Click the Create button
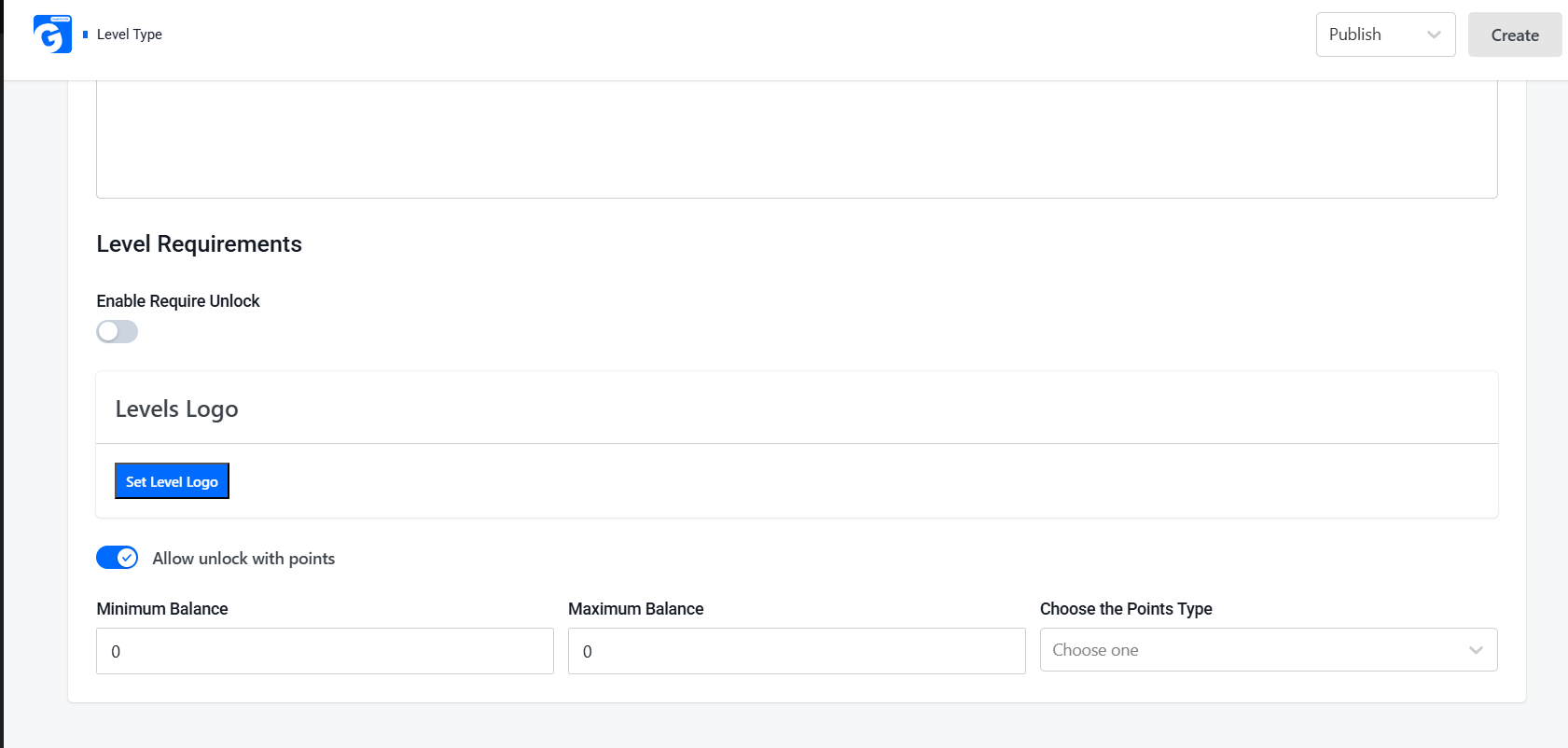 (1515, 35)
